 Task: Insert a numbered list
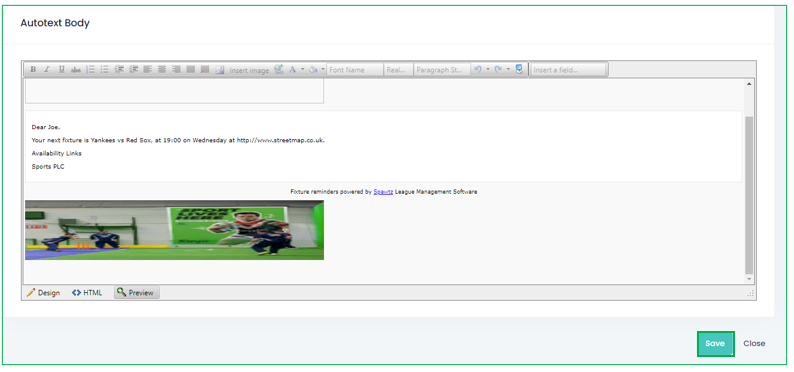(x=90, y=70)
